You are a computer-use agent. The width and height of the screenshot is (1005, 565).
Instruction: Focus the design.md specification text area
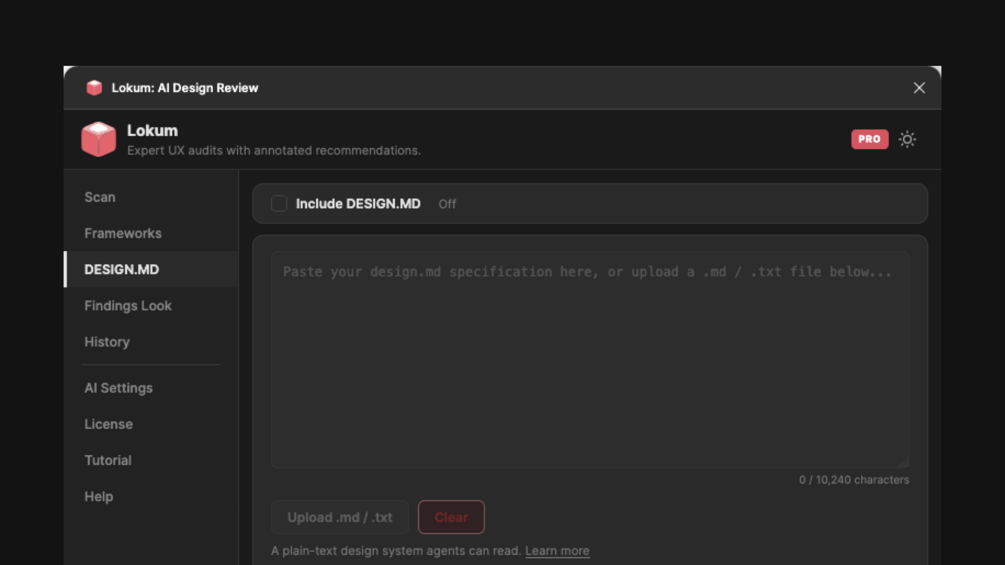[590, 359]
